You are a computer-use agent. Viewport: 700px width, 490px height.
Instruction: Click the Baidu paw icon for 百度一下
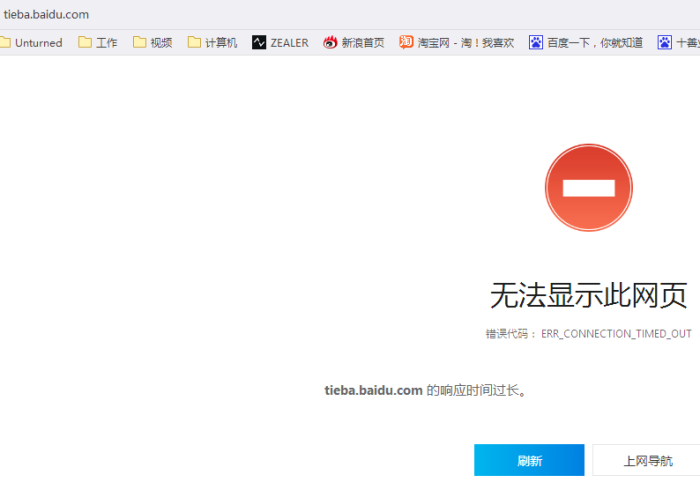[x=536, y=43]
